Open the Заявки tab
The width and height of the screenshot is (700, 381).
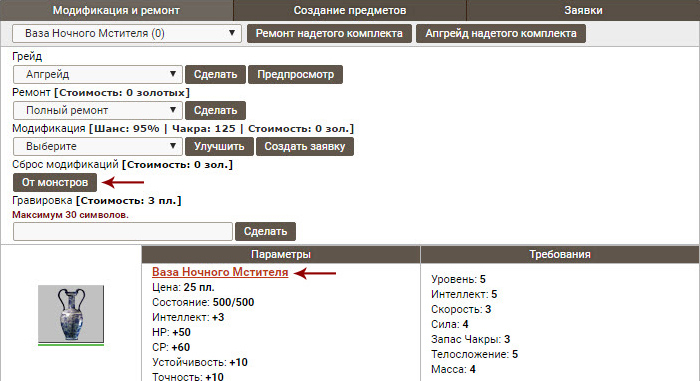pyautogui.click(x=583, y=10)
